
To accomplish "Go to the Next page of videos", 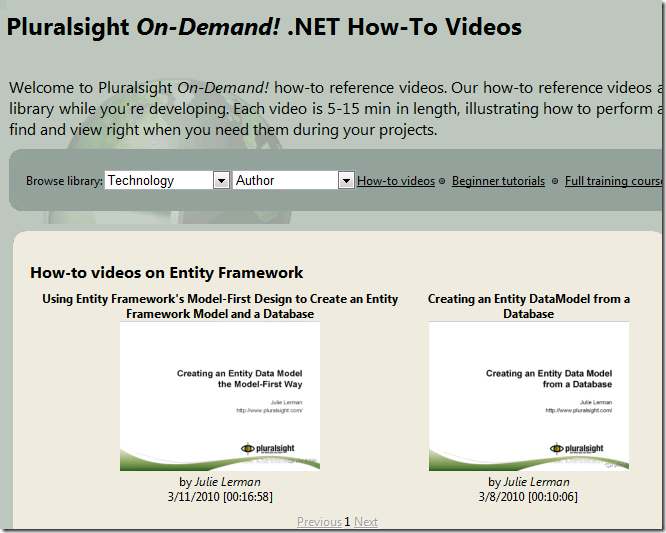I will (366, 522).
